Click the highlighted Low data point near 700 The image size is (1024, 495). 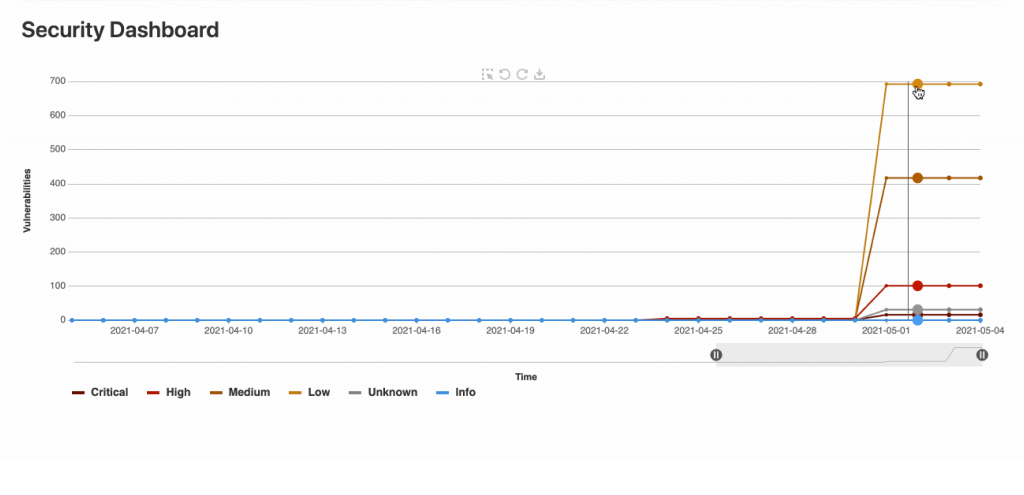[x=918, y=84]
